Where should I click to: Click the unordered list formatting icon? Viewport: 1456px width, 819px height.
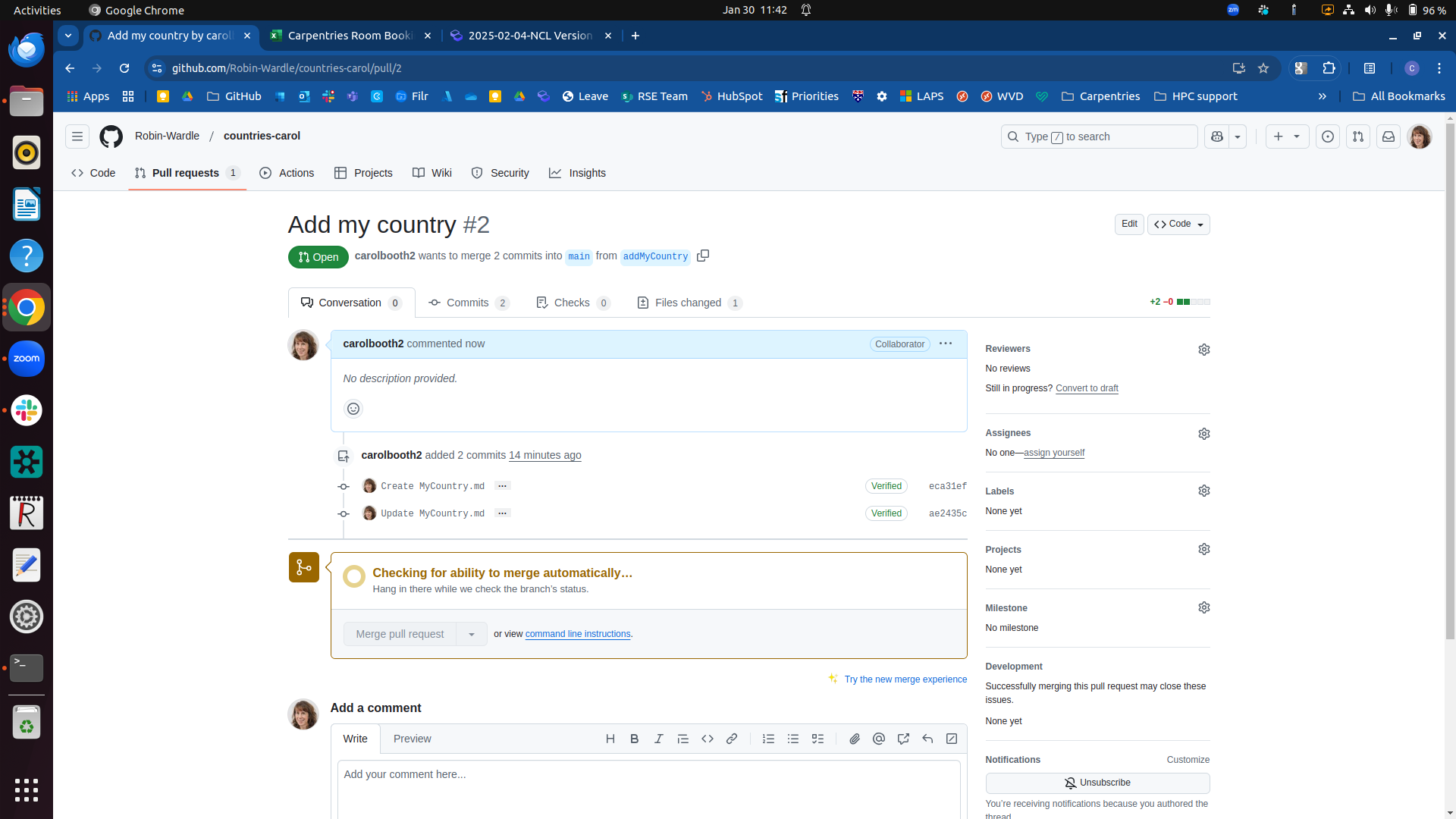(x=793, y=738)
